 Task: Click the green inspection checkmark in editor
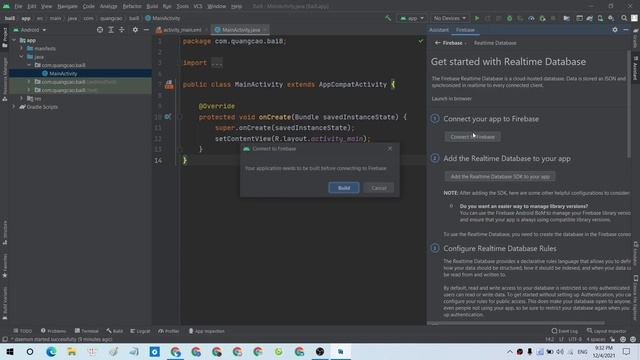421,41
